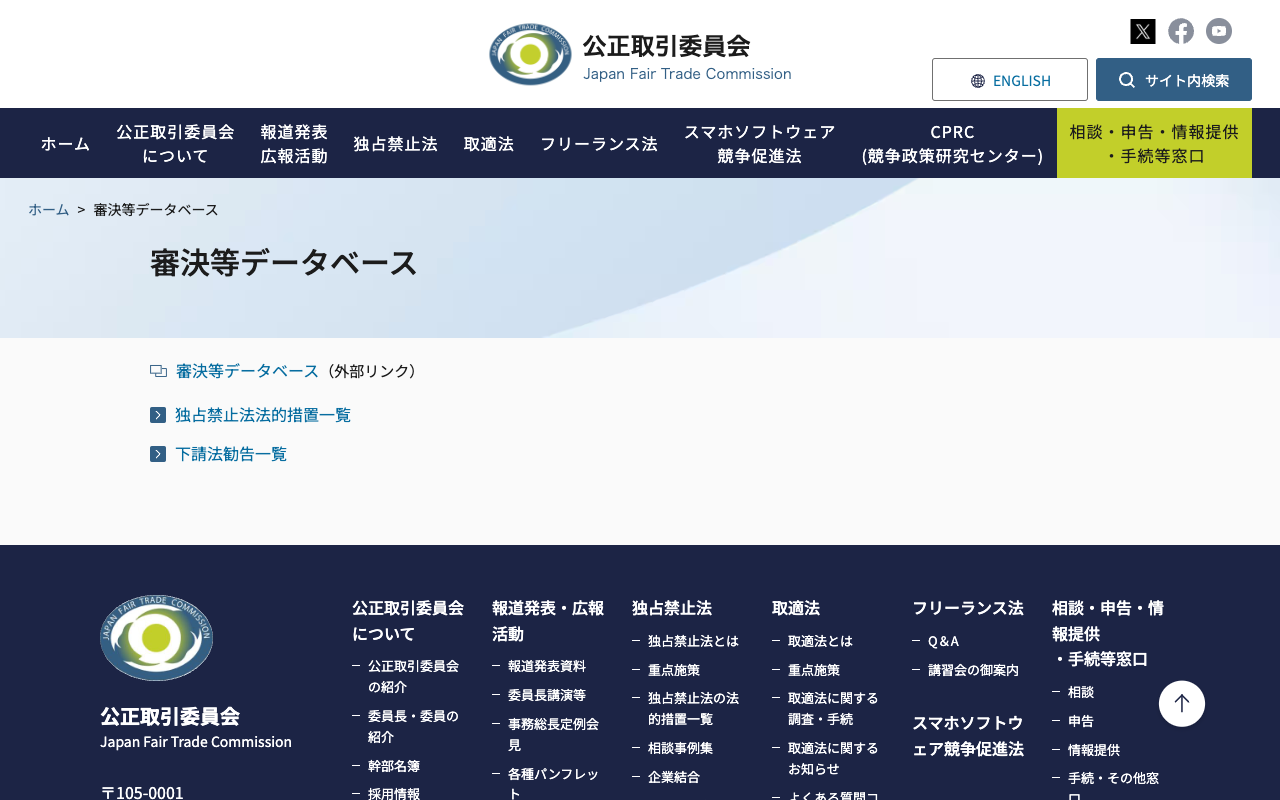Click the 公正取引委員会 header title text
The width and height of the screenshot is (1280, 800).
[666, 46]
